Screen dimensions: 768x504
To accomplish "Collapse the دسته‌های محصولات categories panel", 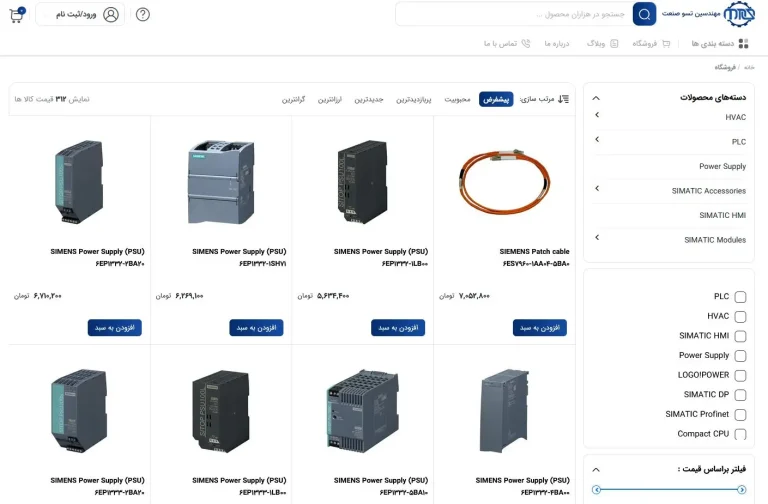I will pos(596,98).
